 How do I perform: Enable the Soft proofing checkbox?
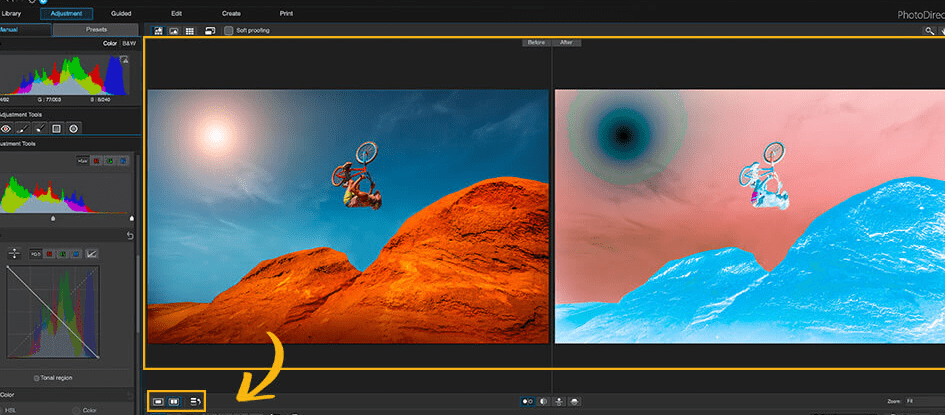pos(229,31)
